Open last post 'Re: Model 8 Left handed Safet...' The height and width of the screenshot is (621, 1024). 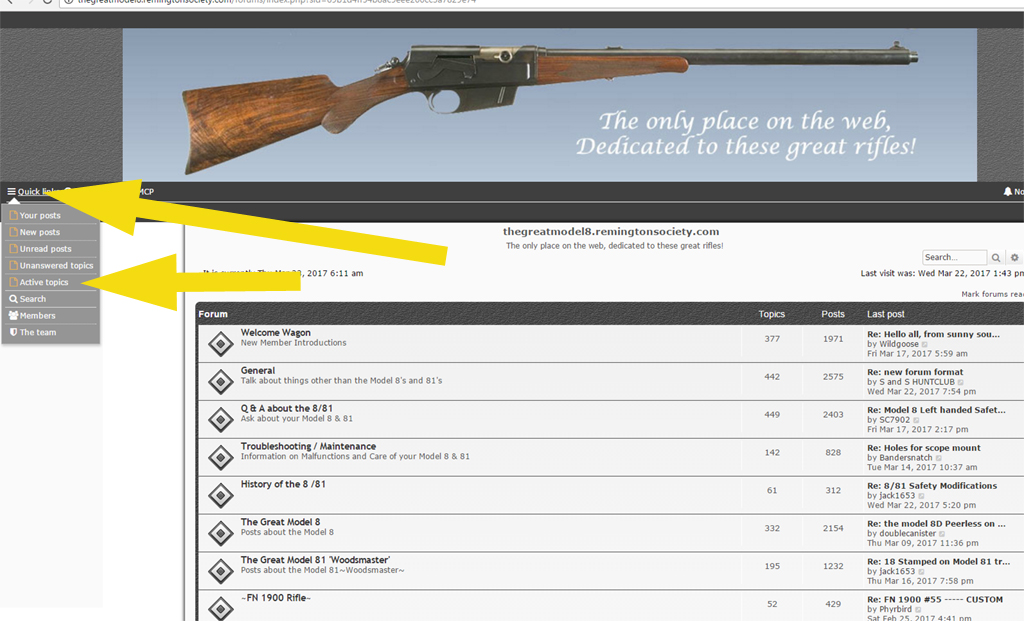point(936,410)
